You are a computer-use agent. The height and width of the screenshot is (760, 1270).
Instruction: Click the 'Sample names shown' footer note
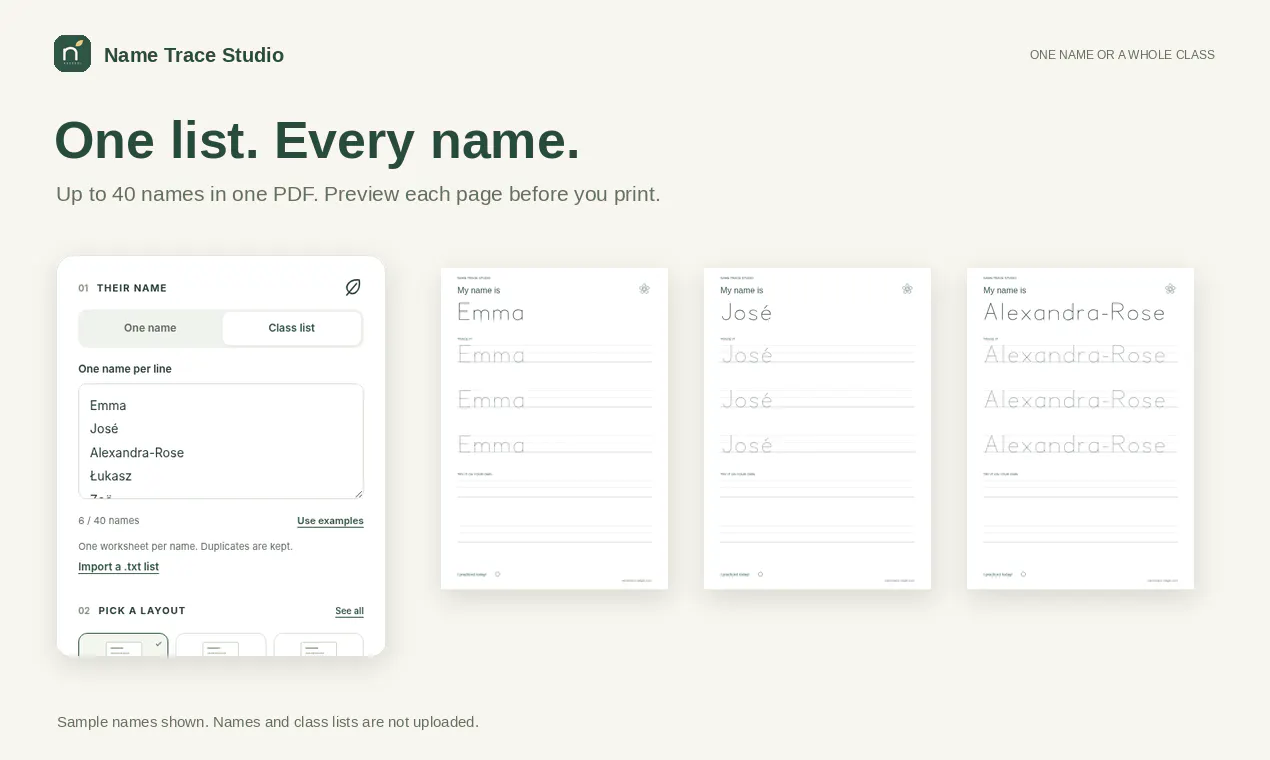coord(268,722)
